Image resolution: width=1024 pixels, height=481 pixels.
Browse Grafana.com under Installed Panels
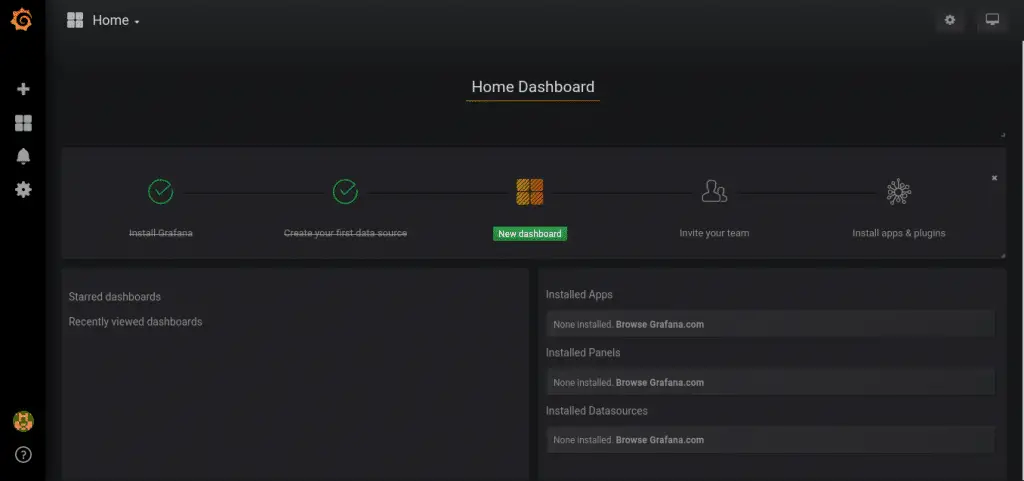pyautogui.click(x=660, y=382)
